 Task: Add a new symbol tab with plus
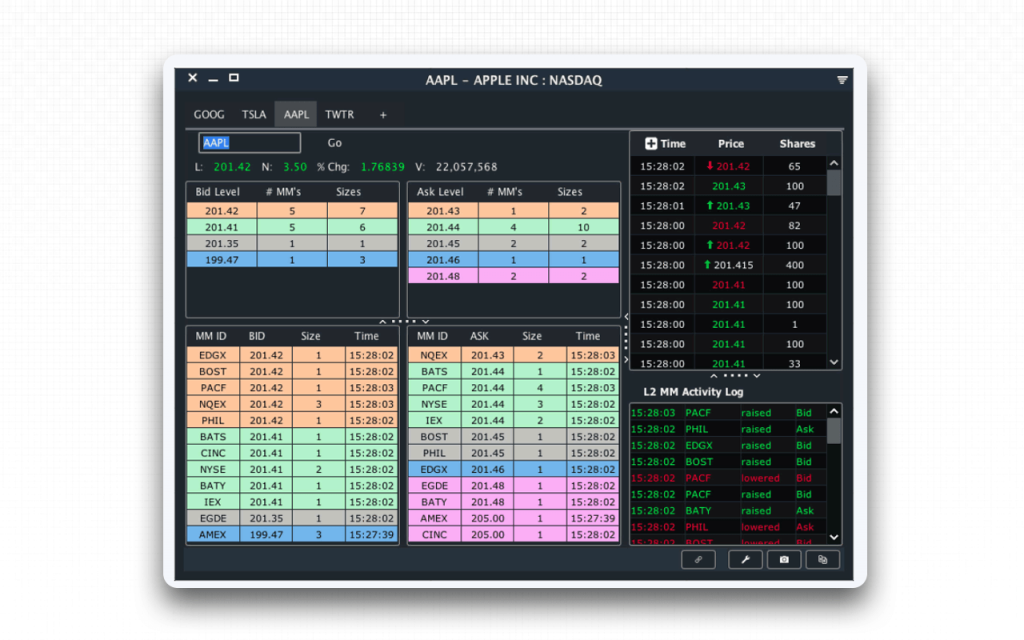click(383, 115)
